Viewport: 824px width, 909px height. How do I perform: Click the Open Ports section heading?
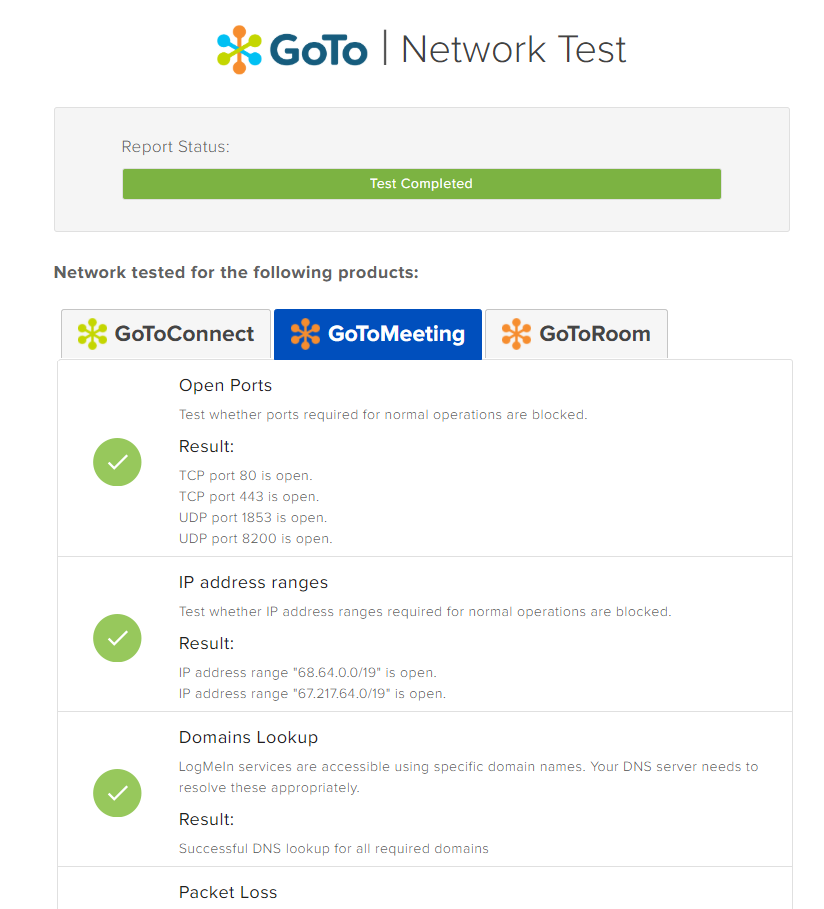pyautogui.click(x=225, y=385)
